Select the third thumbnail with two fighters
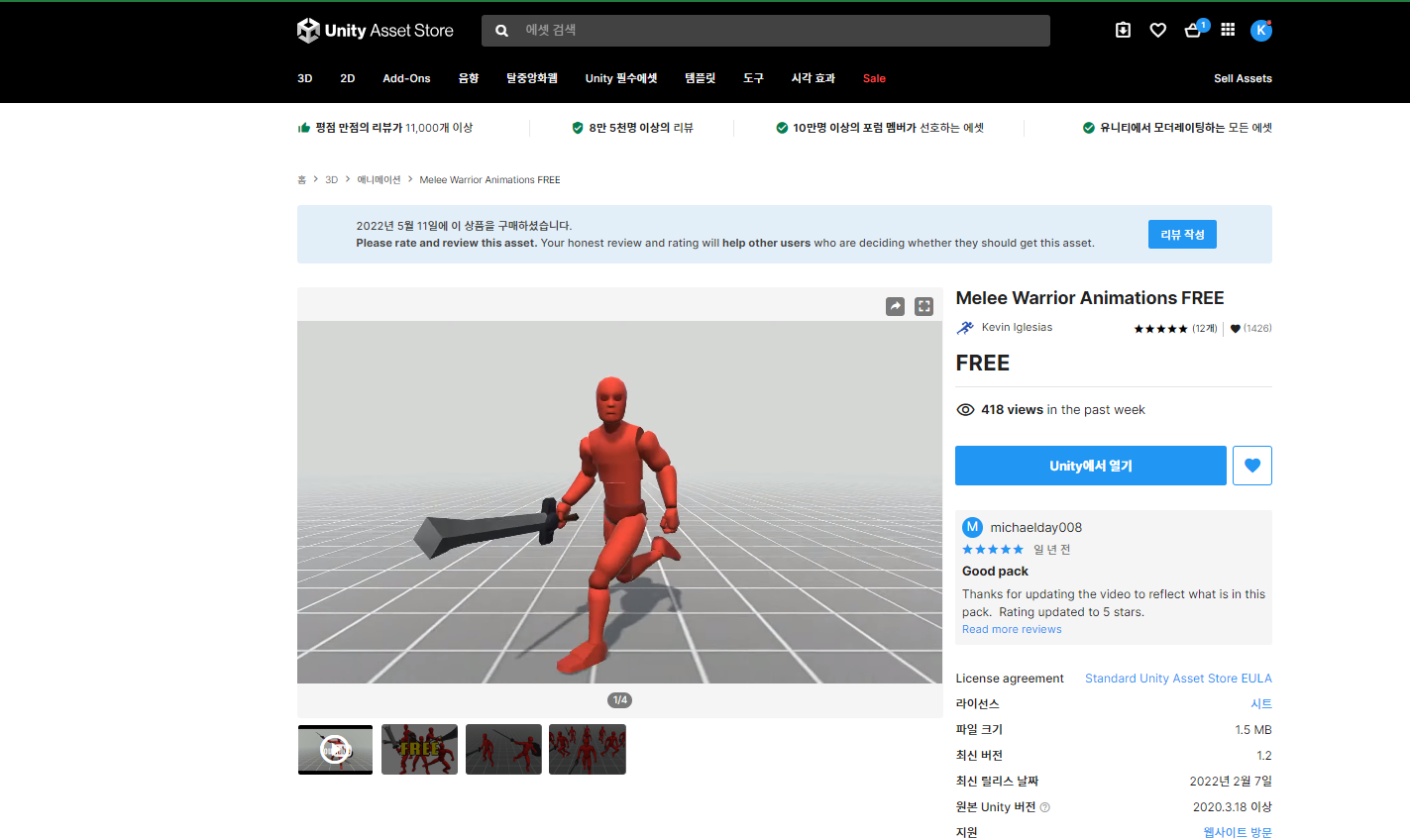 pos(503,750)
